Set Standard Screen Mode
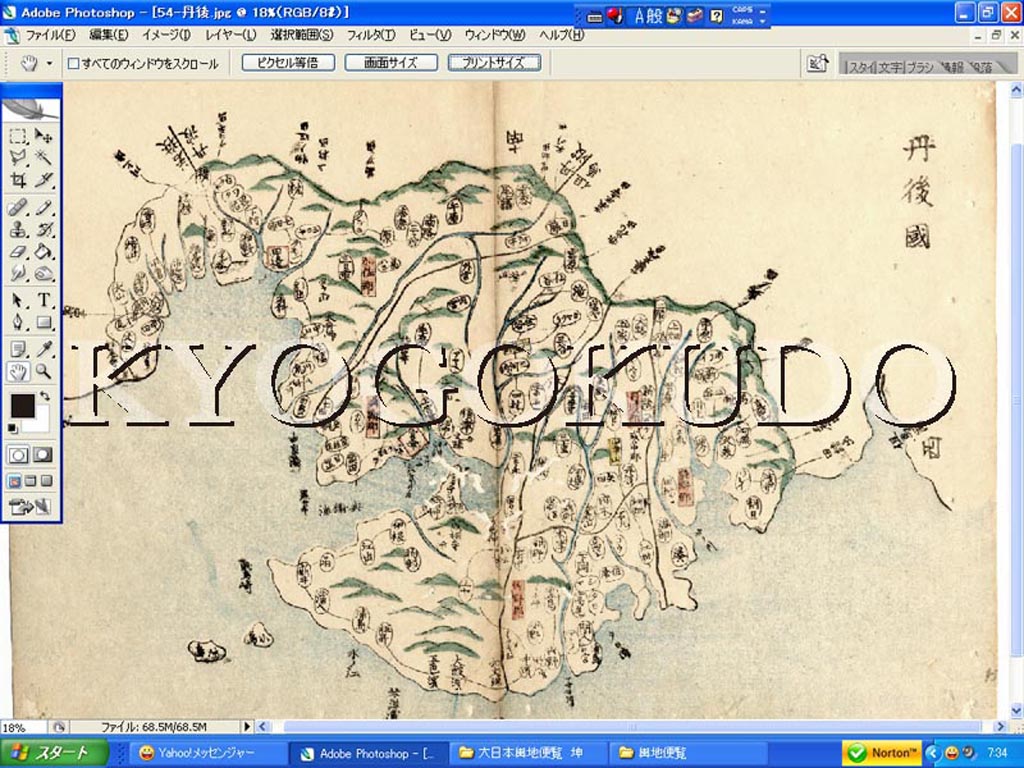Screen dimensions: 1024x768 (x=14, y=481)
